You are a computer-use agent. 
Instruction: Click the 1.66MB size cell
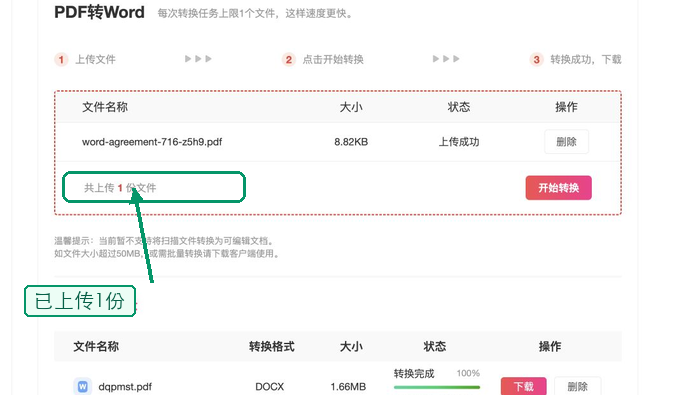click(348, 387)
